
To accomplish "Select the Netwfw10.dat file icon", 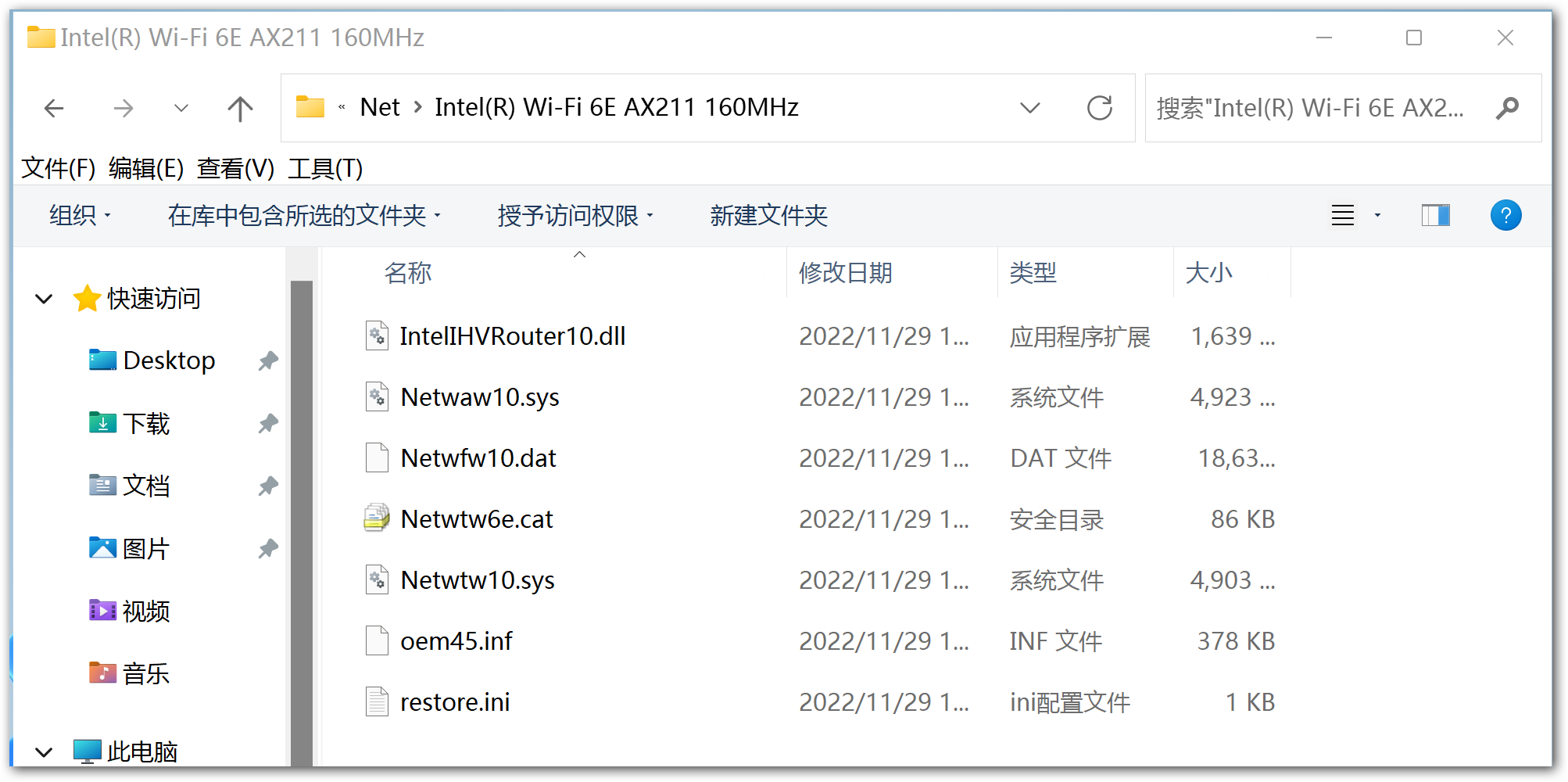I will [x=377, y=458].
